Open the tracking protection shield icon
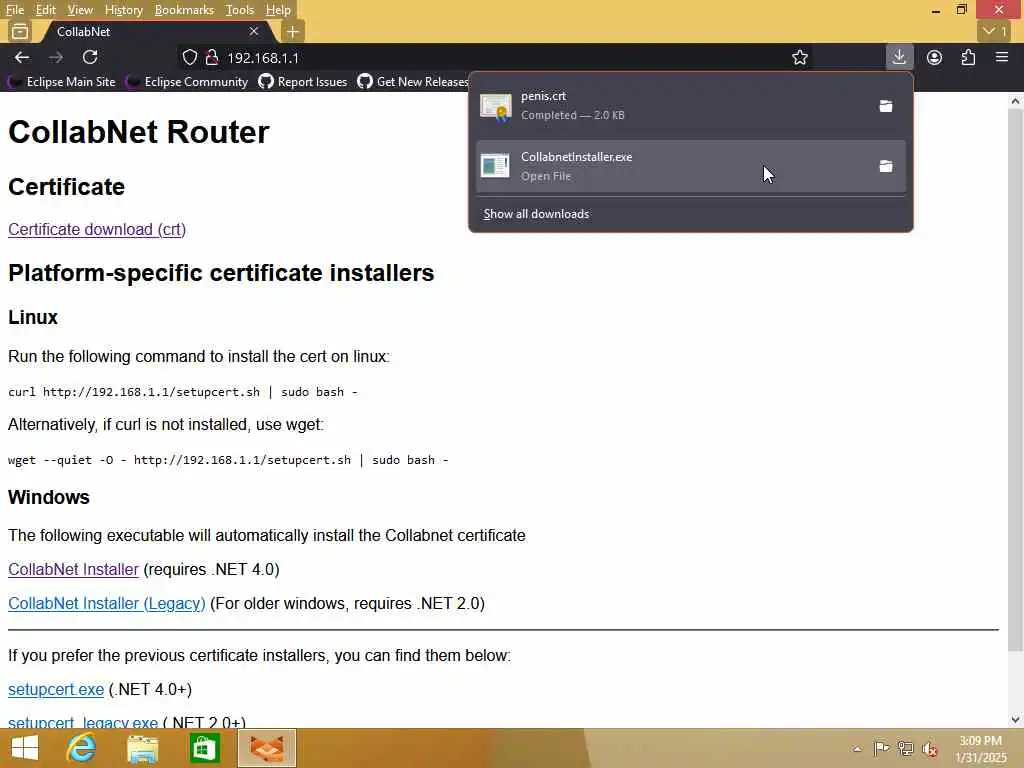Viewport: 1024px width, 768px height. (x=189, y=57)
